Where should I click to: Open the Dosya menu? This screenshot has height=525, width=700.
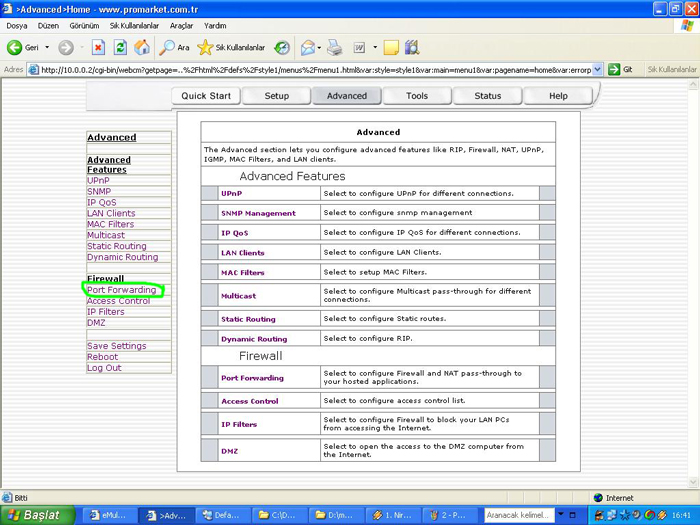coord(17,26)
